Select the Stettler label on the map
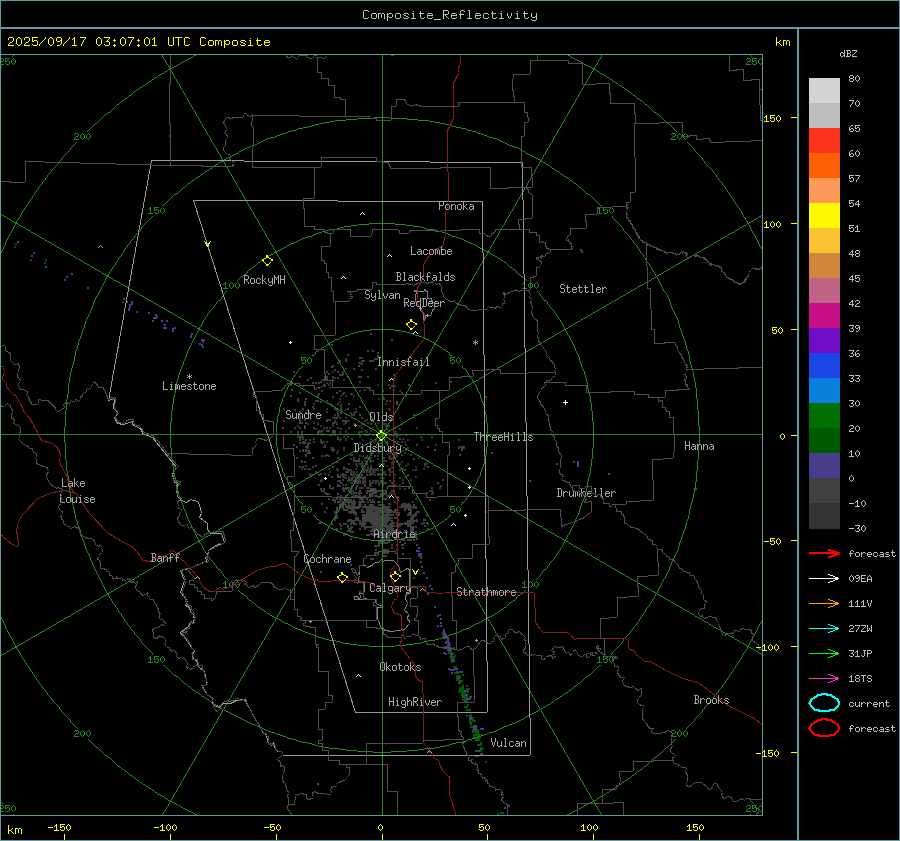900x841 pixels. [x=582, y=289]
